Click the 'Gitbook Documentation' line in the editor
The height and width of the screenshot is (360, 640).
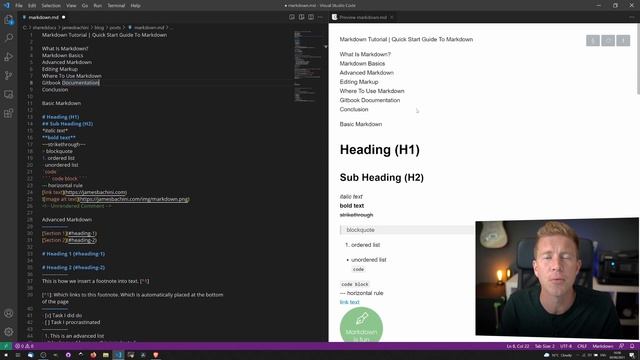[x=71, y=83]
